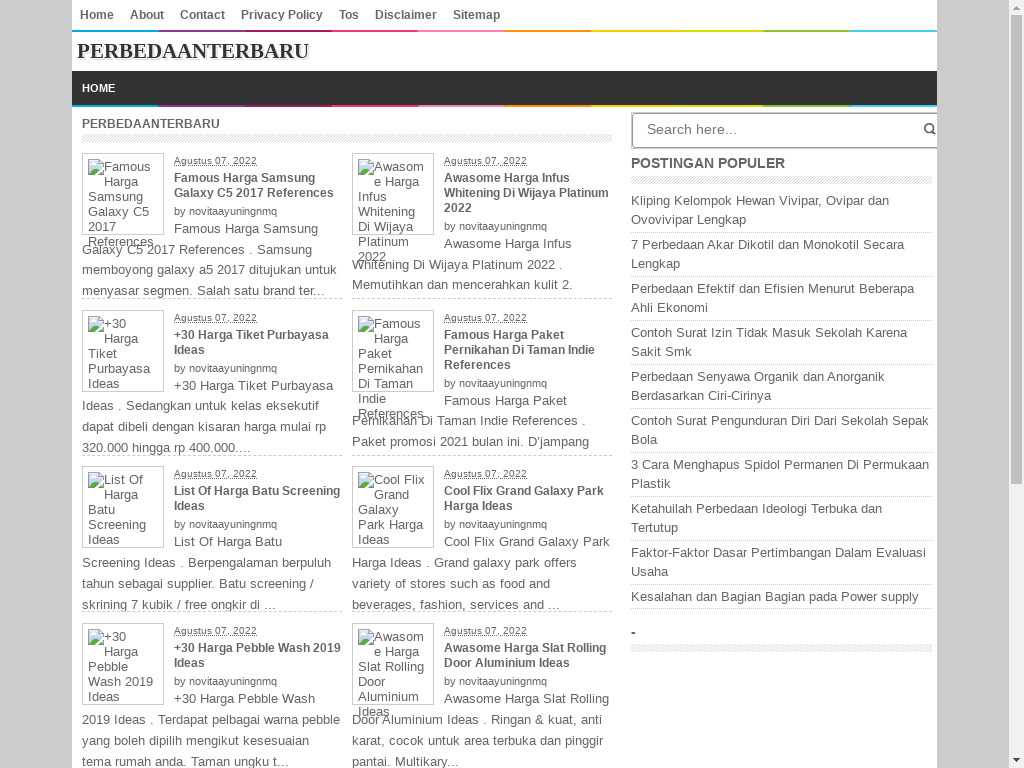Open the Sitemap page
Screen dimensions: 1024x768
pos(477,14)
